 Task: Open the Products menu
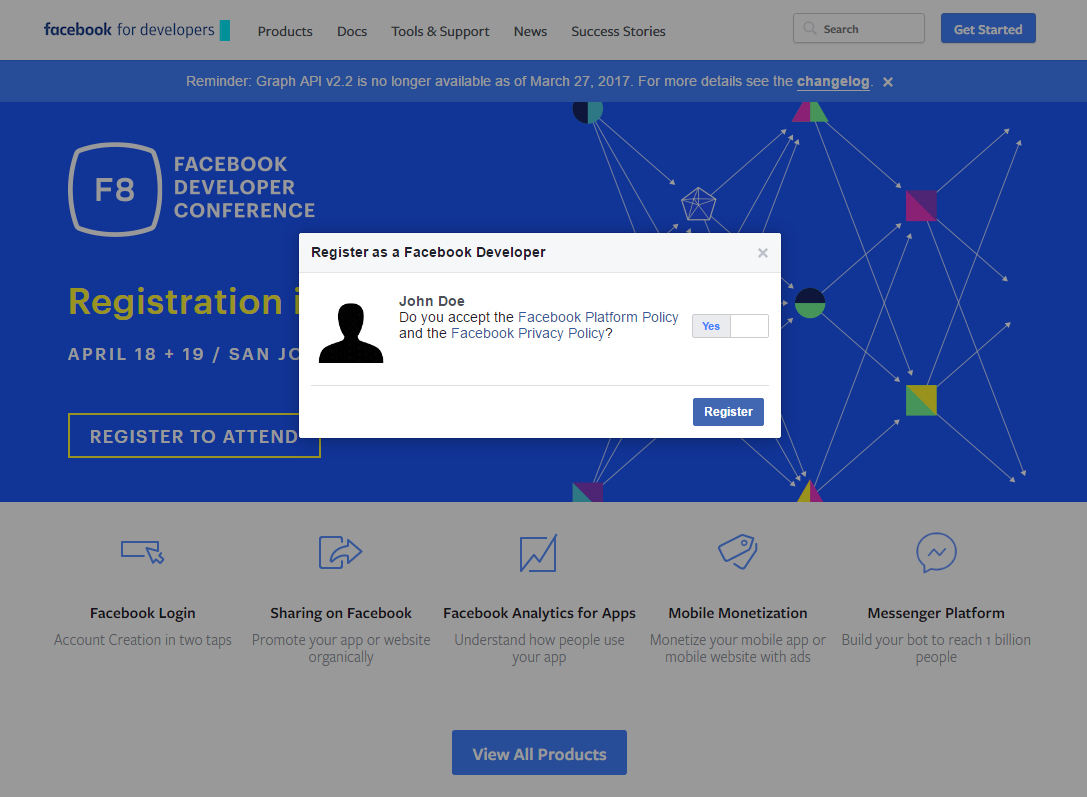point(285,31)
